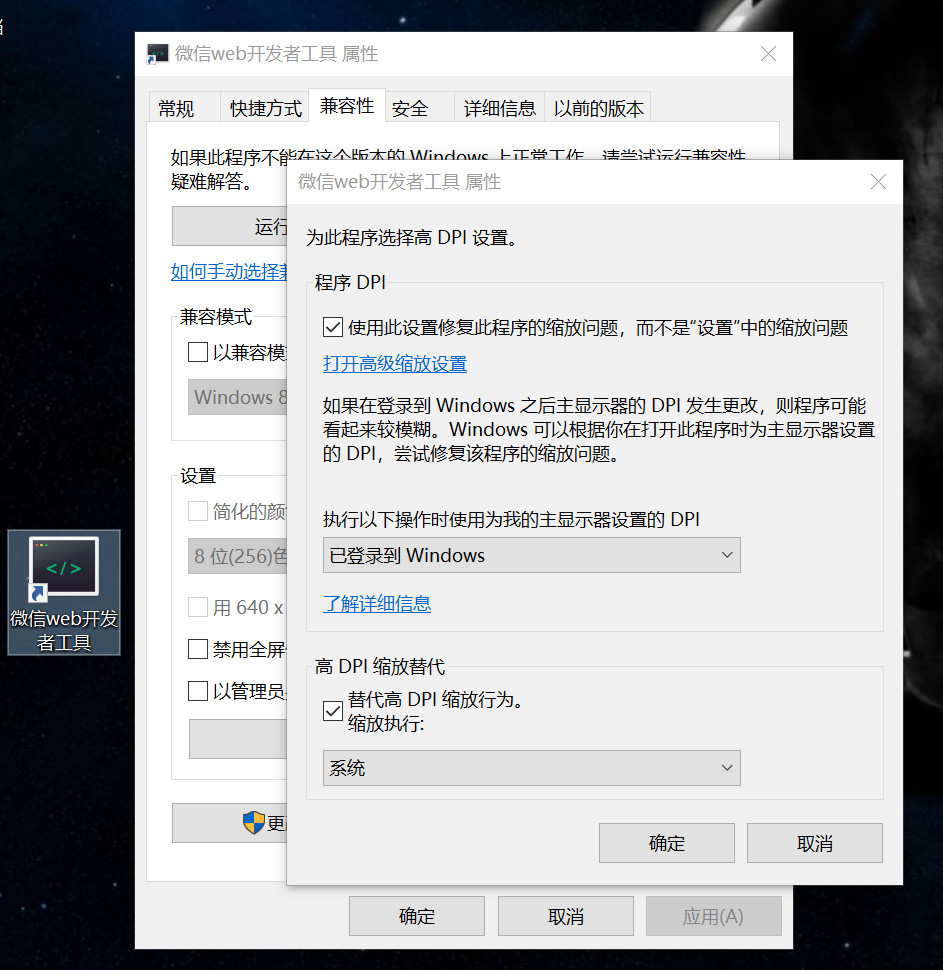Open the 以前的版本 tab
The width and height of the screenshot is (943, 970).
click(598, 108)
